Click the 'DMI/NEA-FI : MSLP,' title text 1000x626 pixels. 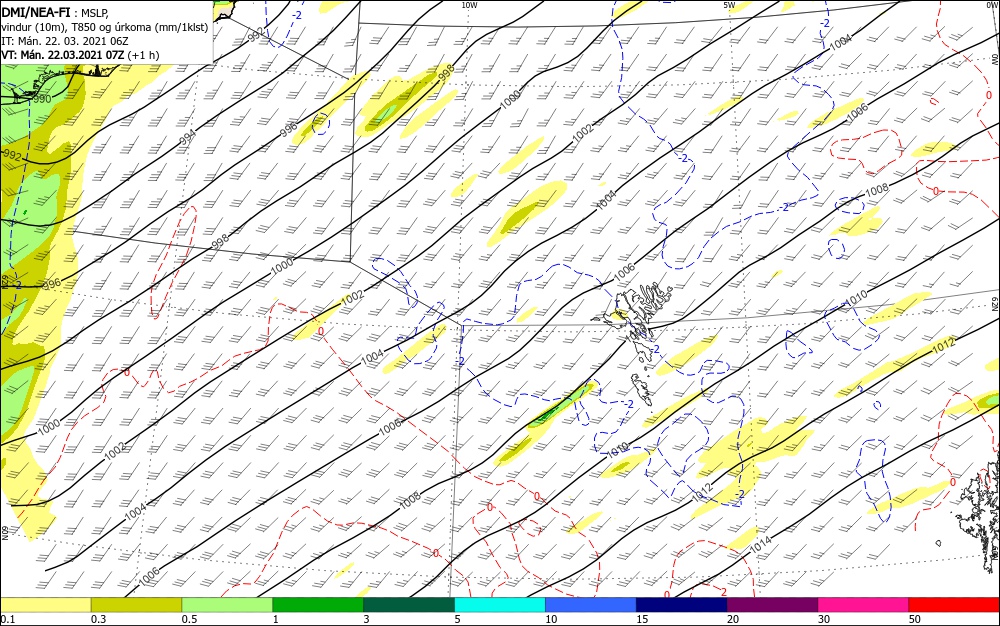point(55,11)
